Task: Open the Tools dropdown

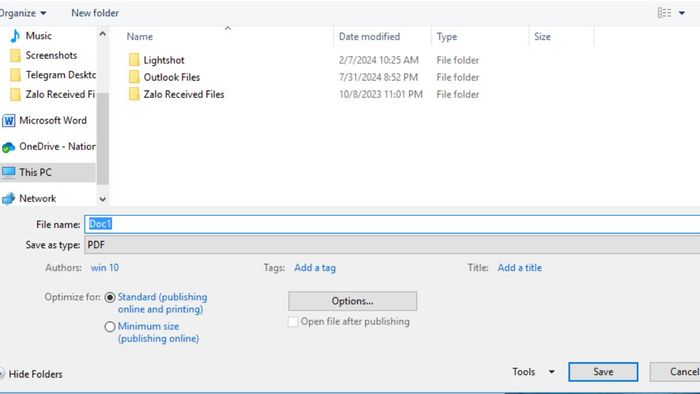Action: point(533,372)
